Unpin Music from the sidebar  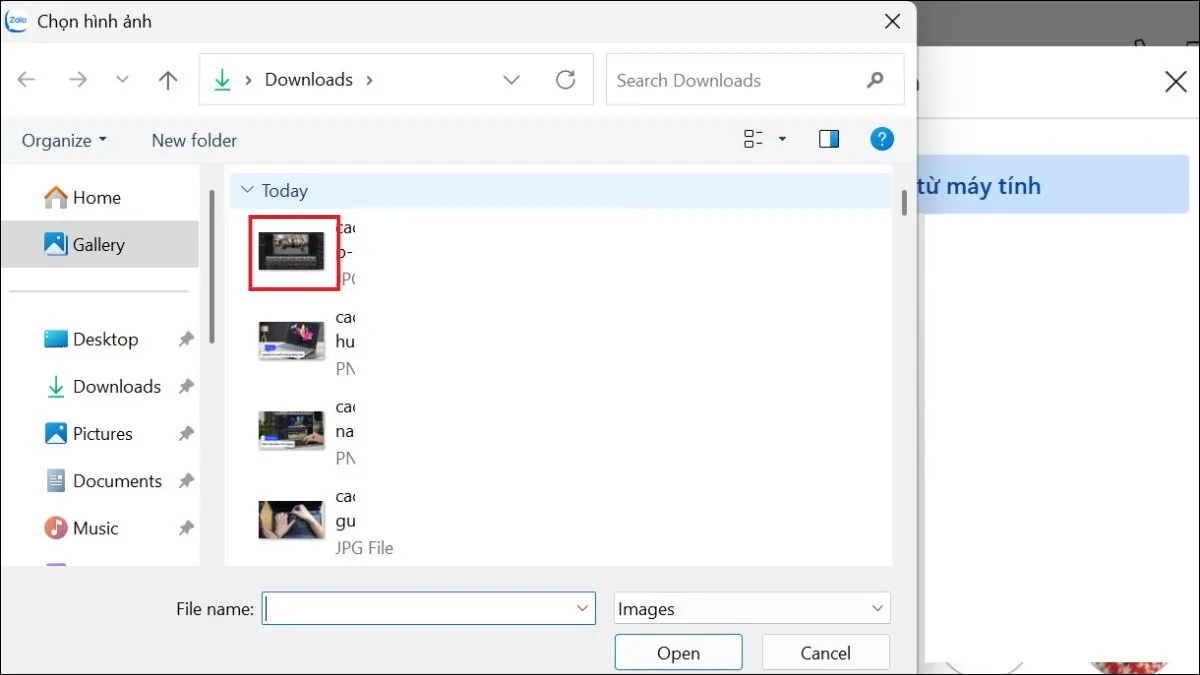[x=186, y=527]
